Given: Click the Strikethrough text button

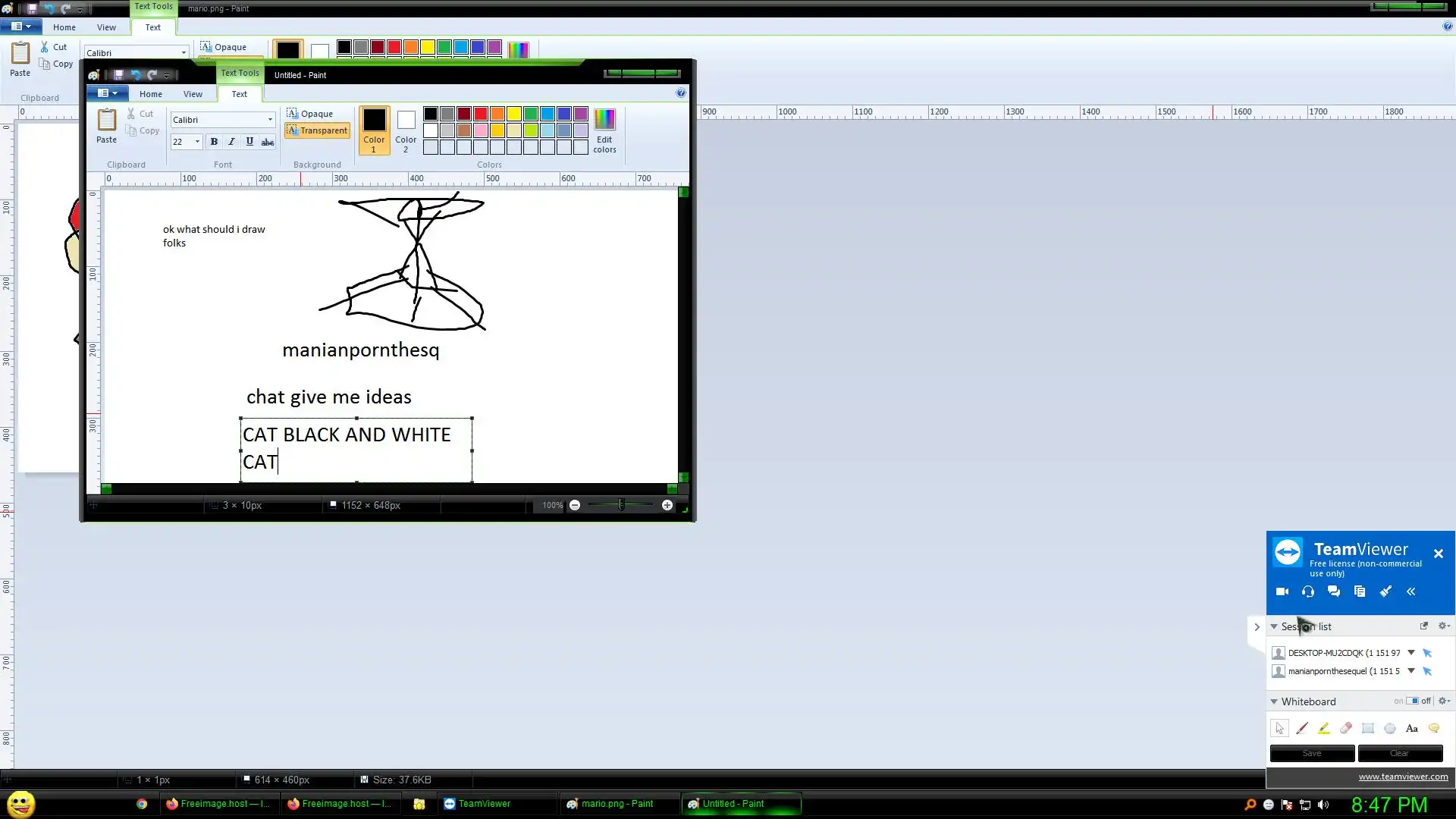Looking at the screenshot, I should click(267, 142).
